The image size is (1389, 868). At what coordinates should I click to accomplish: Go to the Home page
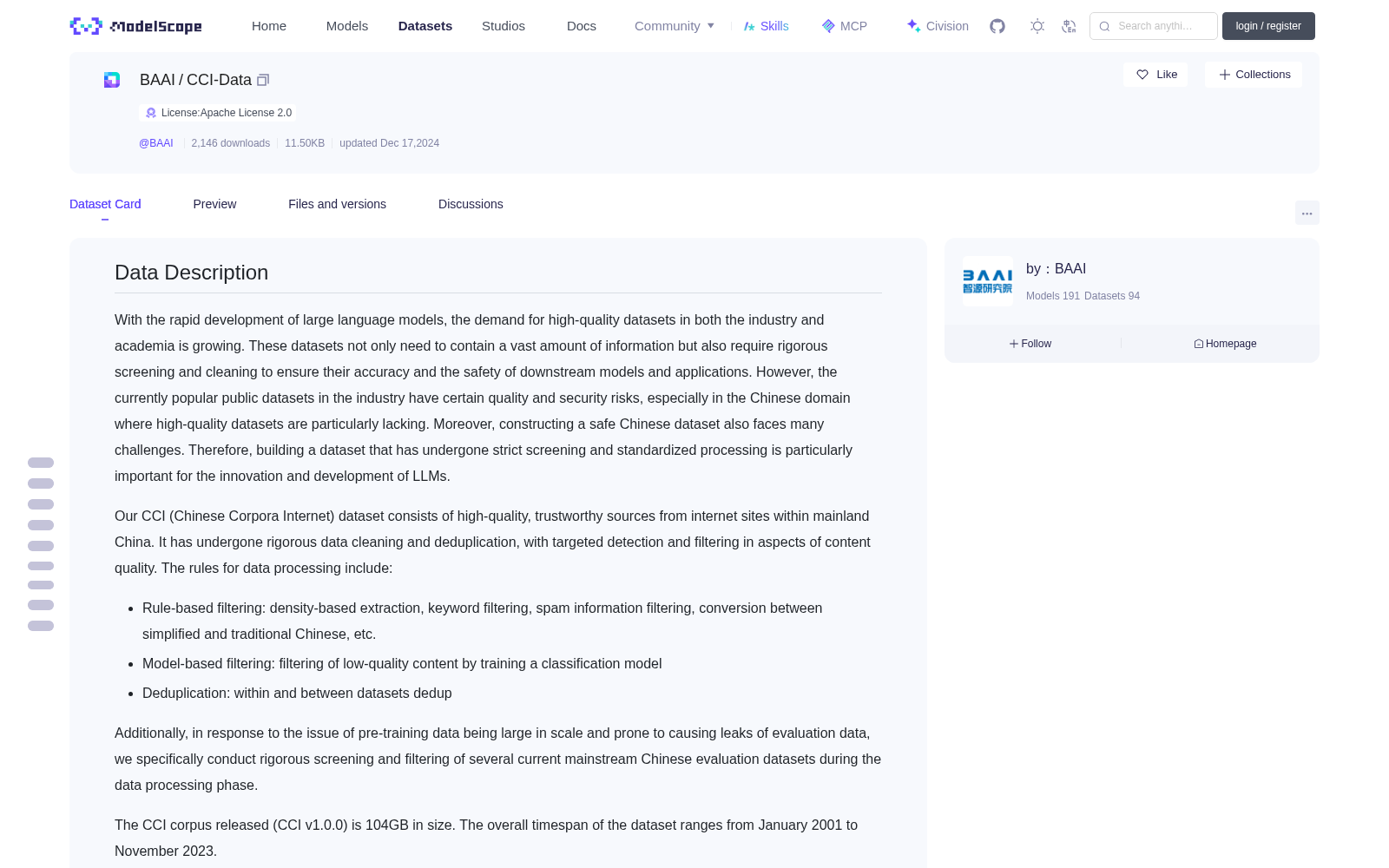click(269, 26)
